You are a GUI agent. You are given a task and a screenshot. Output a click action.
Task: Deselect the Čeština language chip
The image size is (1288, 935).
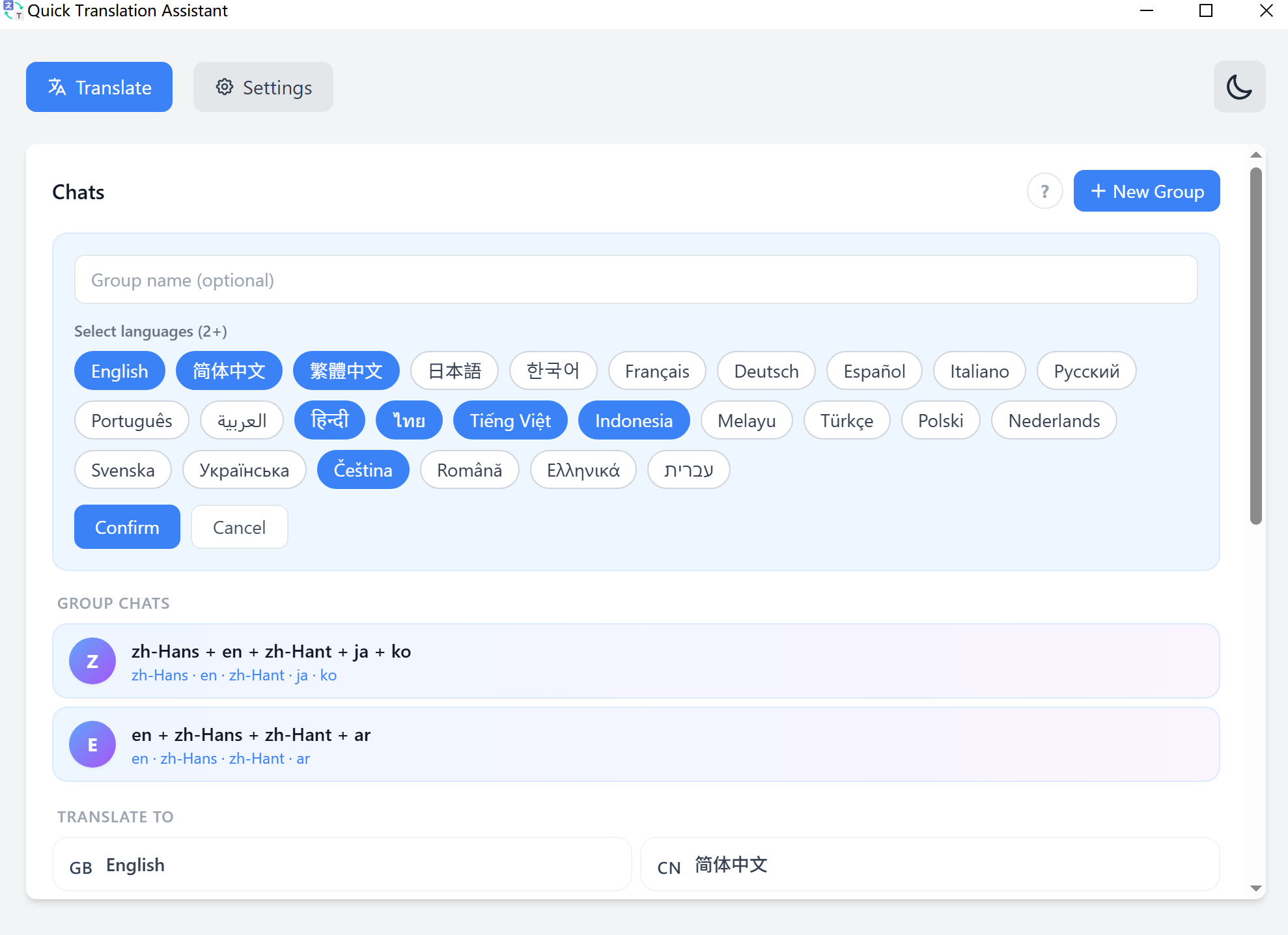tap(363, 469)
